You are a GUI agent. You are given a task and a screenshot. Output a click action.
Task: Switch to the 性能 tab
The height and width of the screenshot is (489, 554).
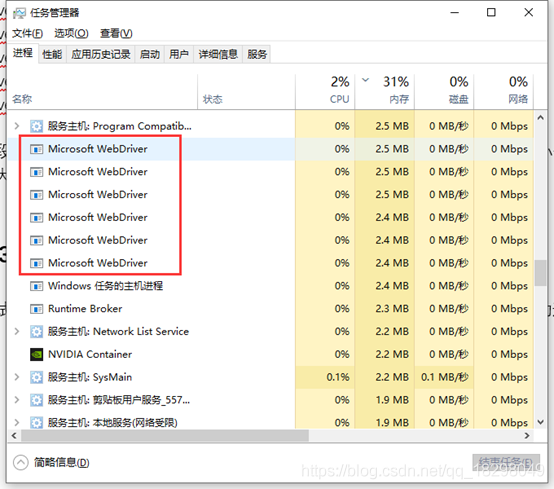[52, 54]
